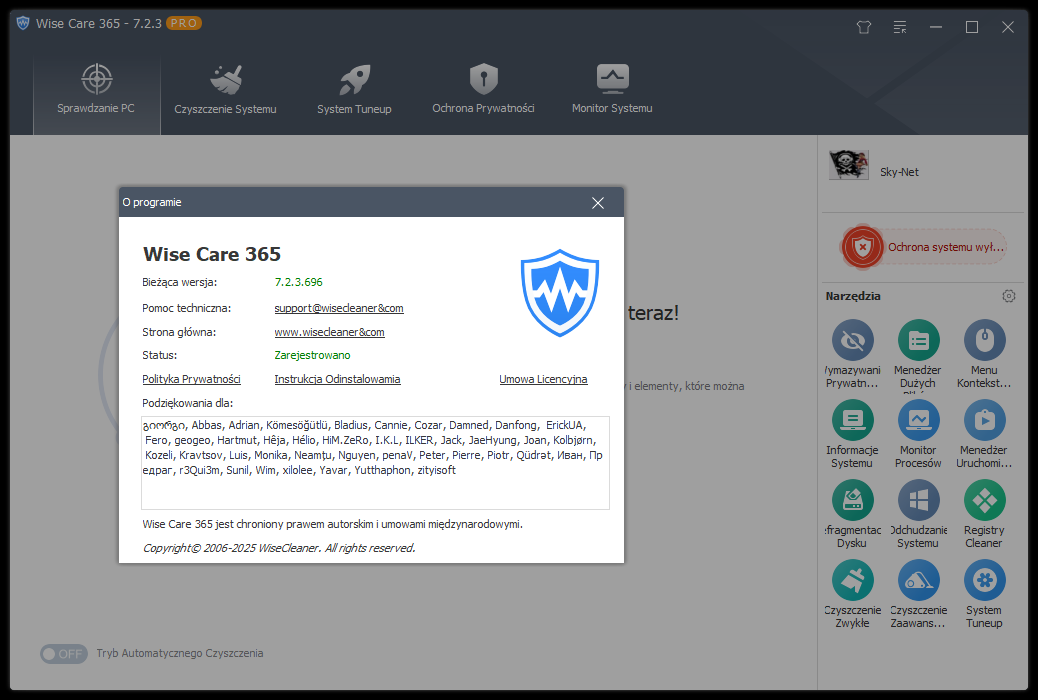Click the Wise Care 365 title bar logo
This screenshot has height=700, width=1038.
pos(23,23)
